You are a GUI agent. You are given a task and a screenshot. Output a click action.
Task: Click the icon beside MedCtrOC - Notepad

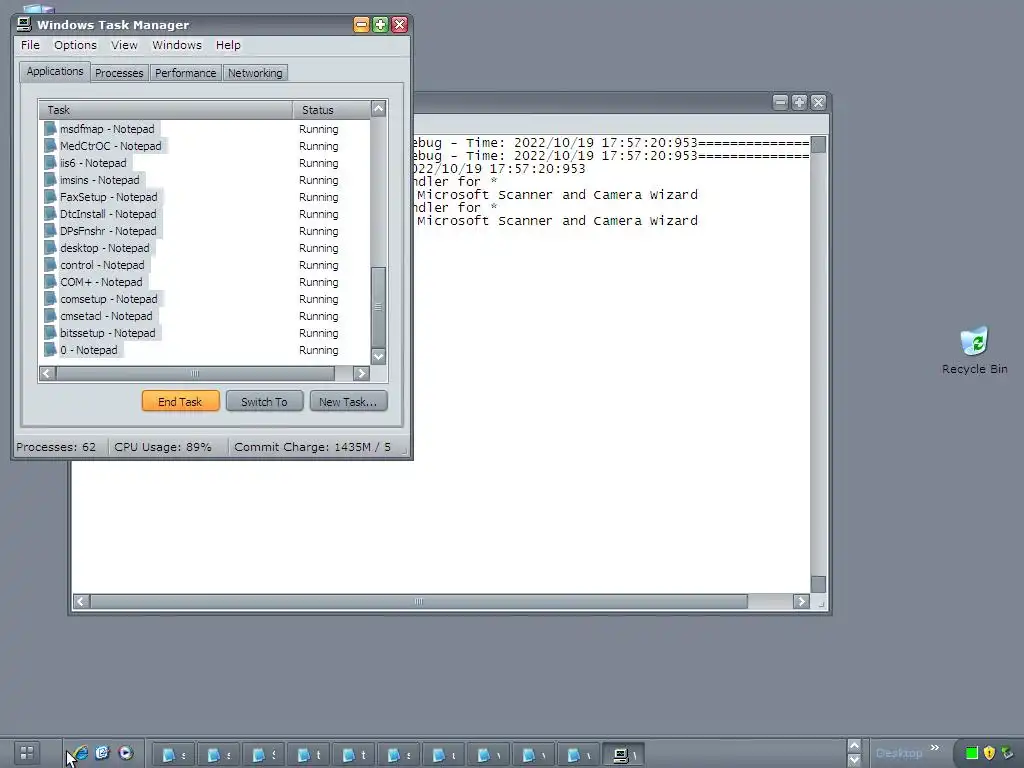(x=50, y=146)
